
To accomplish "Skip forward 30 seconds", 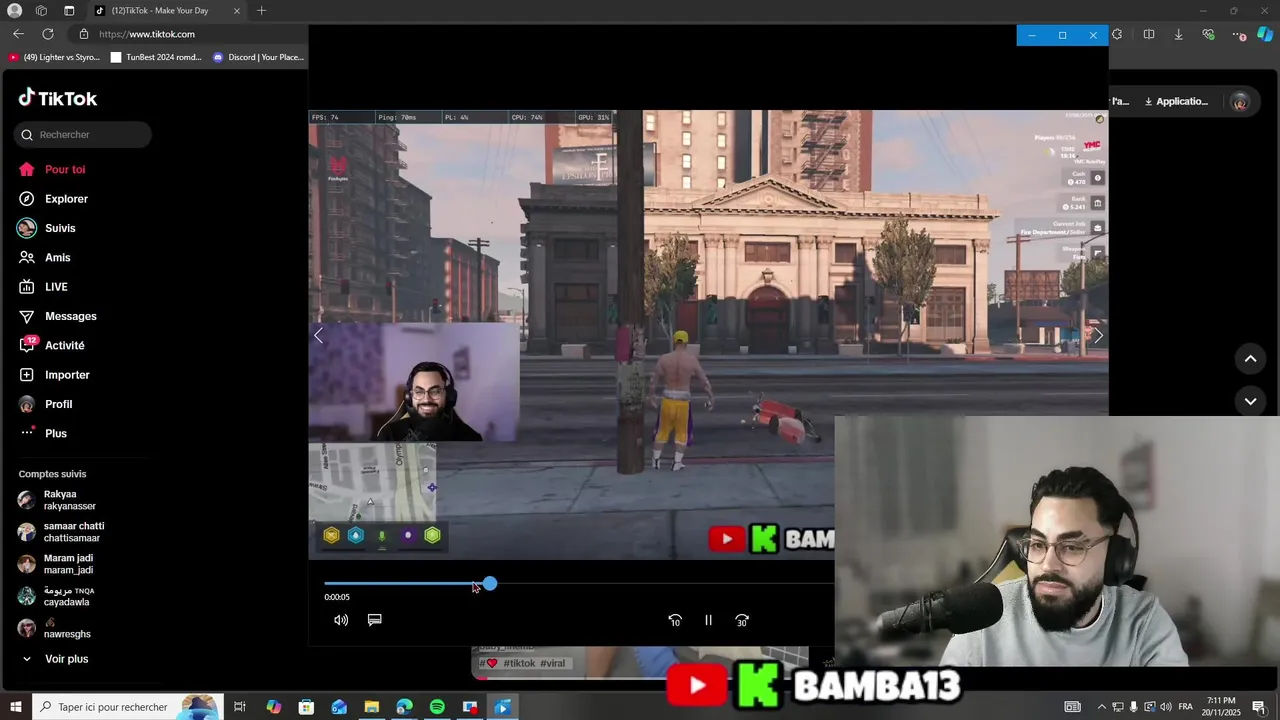I will 742,620.
